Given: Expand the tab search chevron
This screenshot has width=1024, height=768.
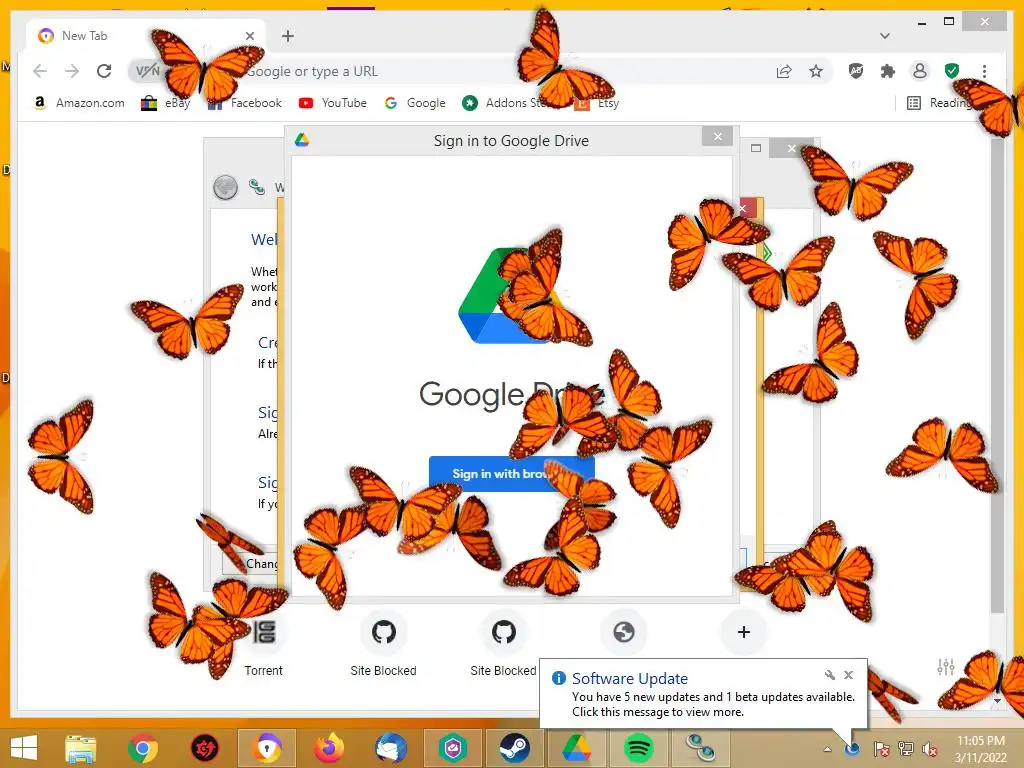Looking at the screenshot, I should point(884,36).
